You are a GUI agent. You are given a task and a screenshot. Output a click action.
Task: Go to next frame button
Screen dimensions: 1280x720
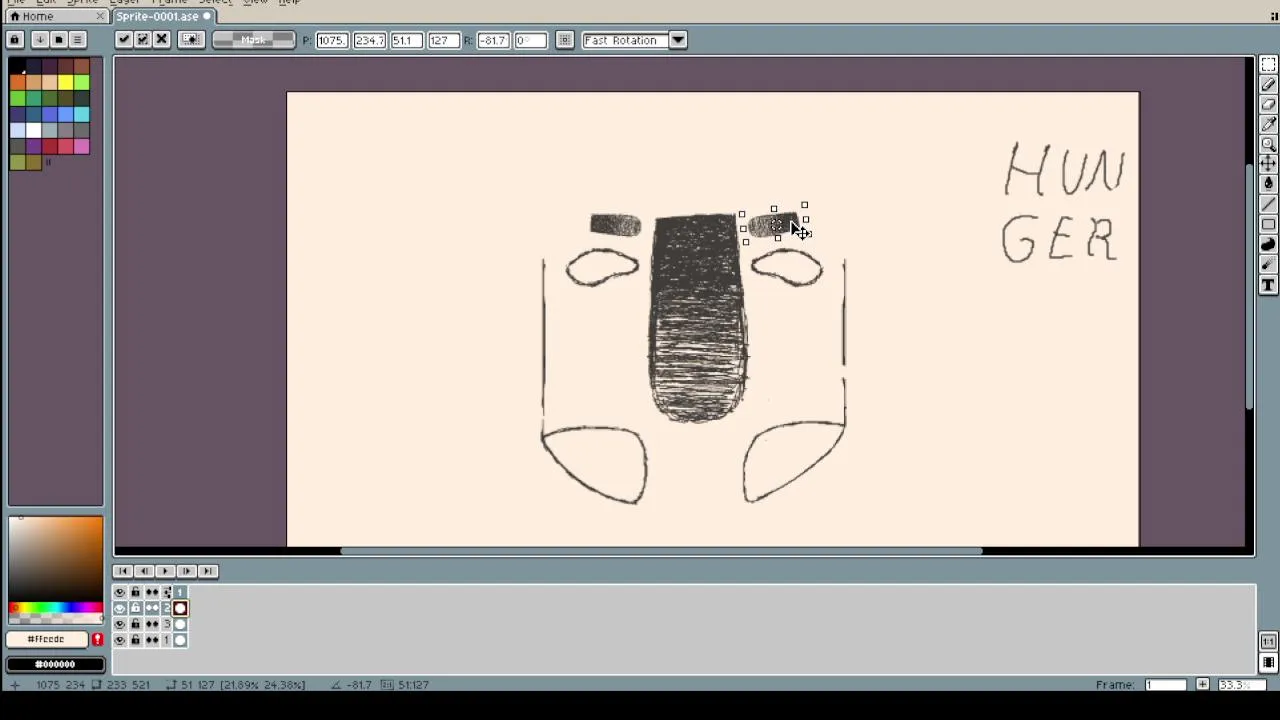(186, 571)
